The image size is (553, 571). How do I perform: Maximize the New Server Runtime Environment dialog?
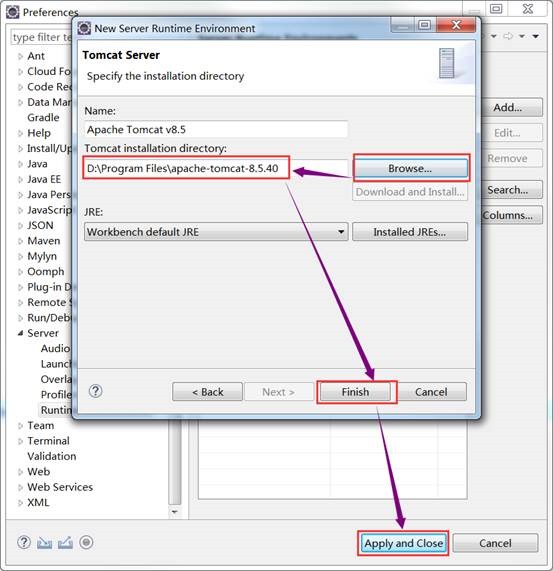pyautogui.click(x=424, y=25)
